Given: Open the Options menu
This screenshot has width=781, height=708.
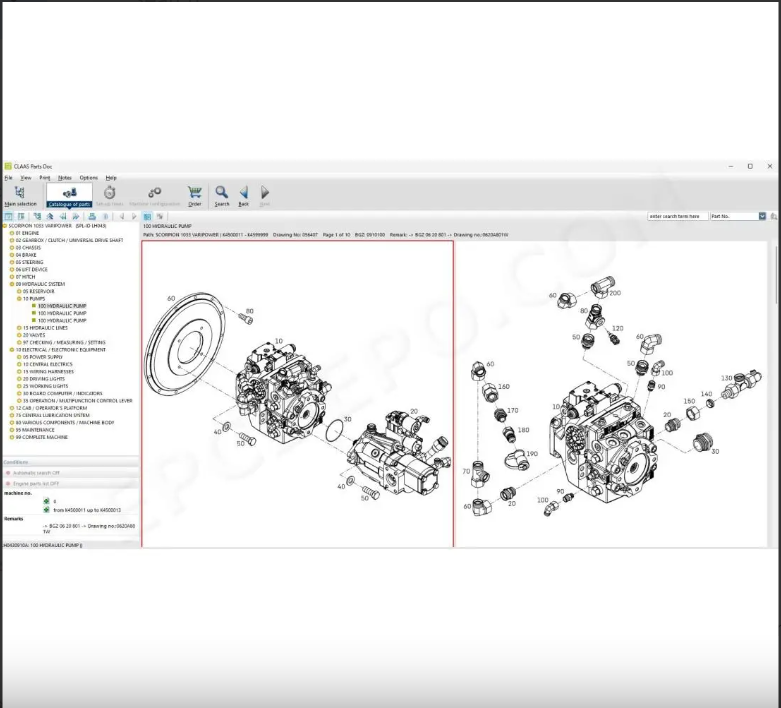Looking at the screenshot, I should click(x=88, y=178).
